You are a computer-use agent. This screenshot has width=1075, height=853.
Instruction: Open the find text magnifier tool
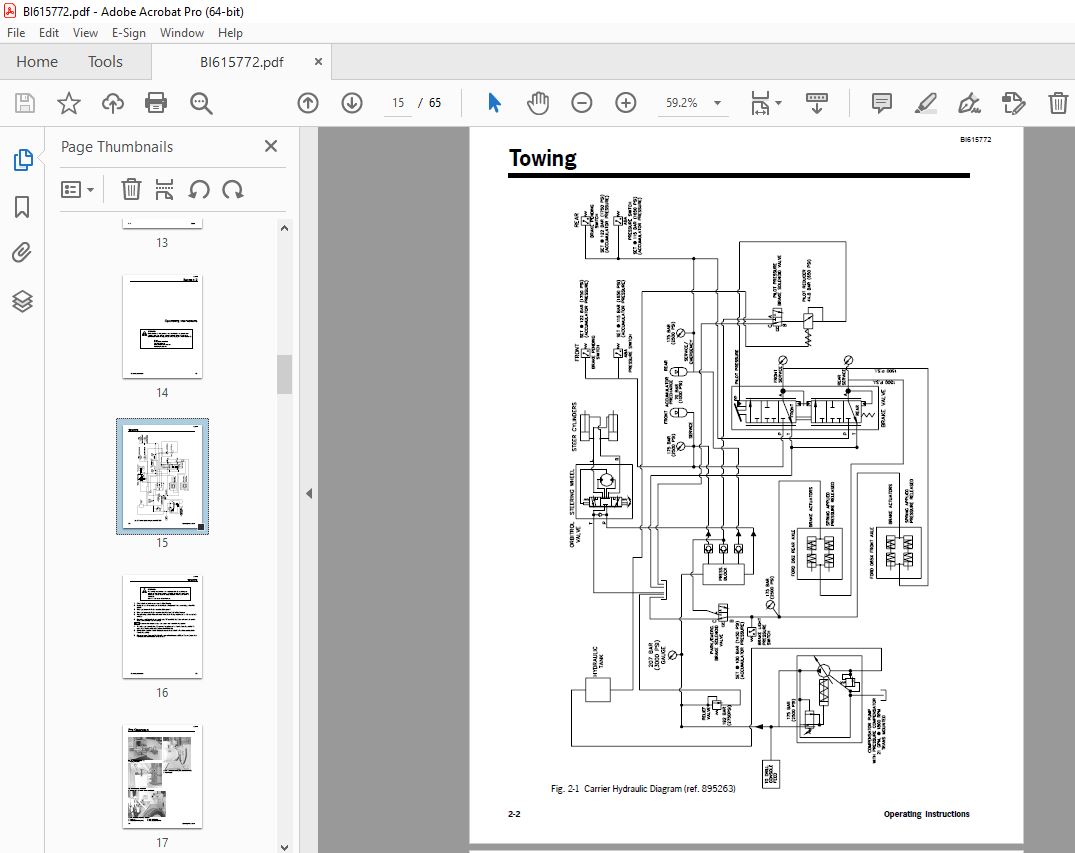point(201,103)
